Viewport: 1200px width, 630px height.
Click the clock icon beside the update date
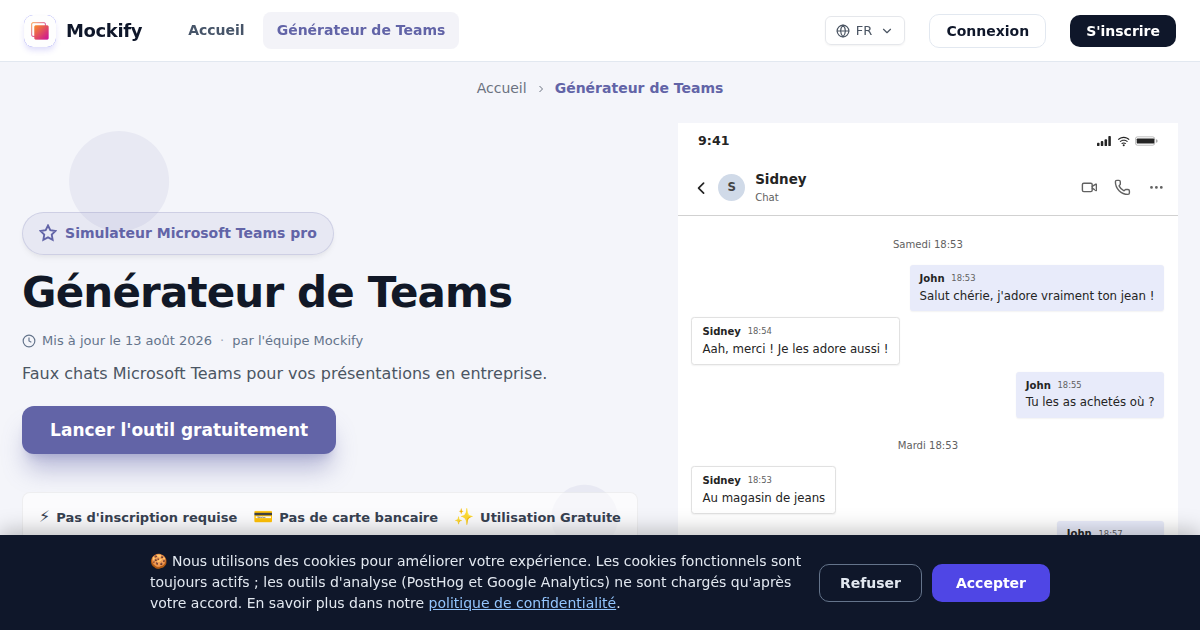[x=29, y=341]
